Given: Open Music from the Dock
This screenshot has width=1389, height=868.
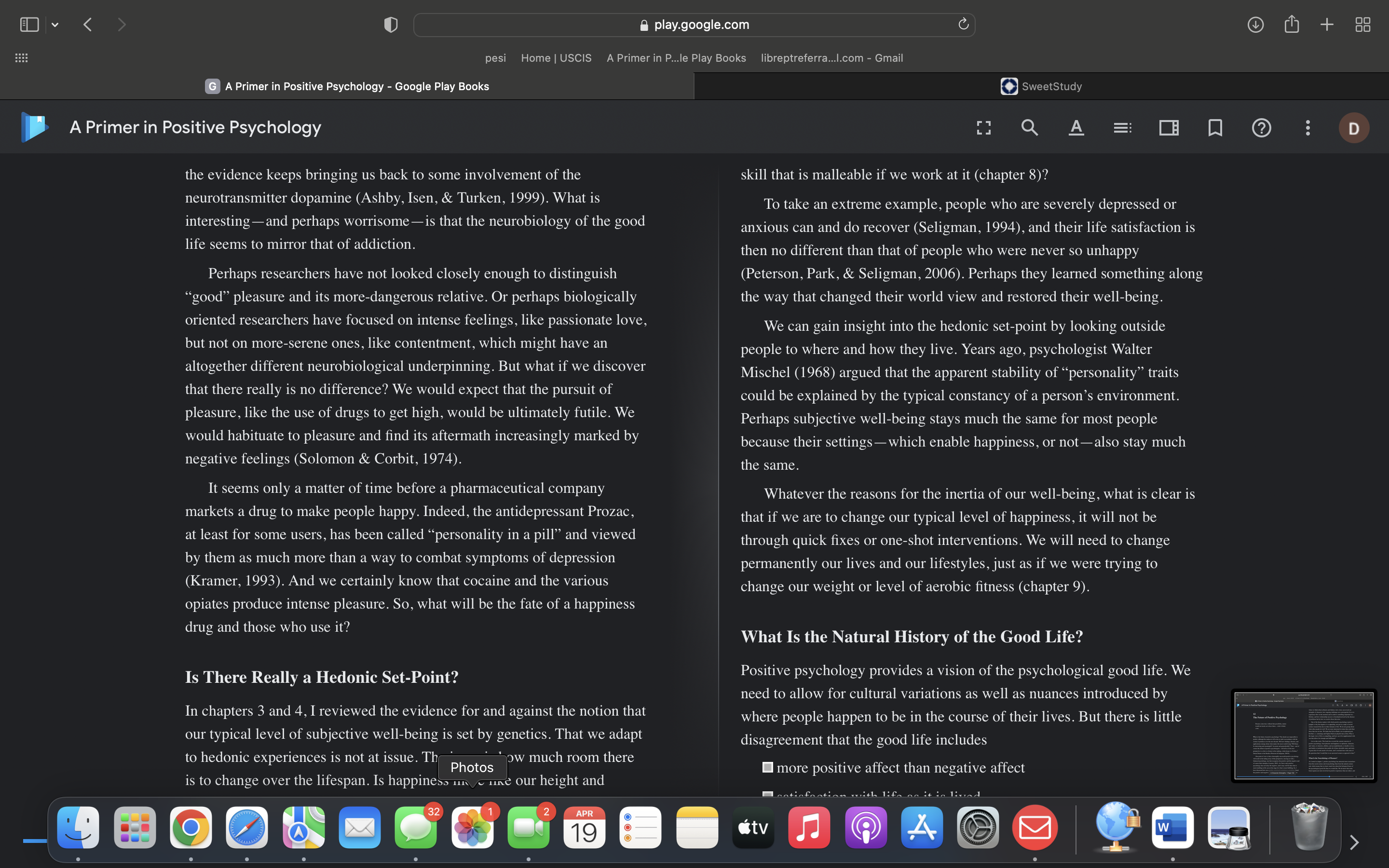Looking at the screenshot, I should click(x=809, y=828).
